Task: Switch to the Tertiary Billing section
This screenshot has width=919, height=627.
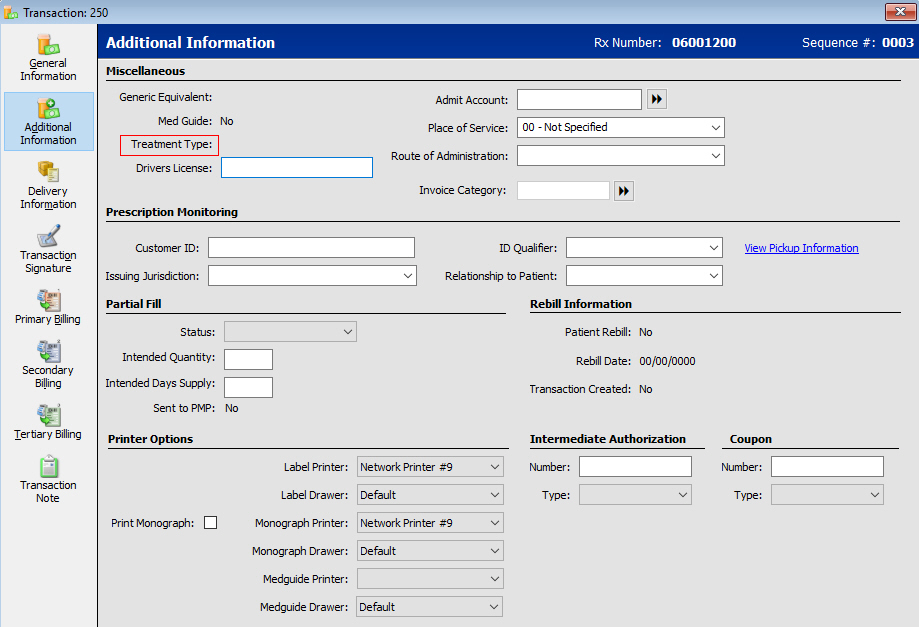Action: pyautogui.click(x=48, y=422)
